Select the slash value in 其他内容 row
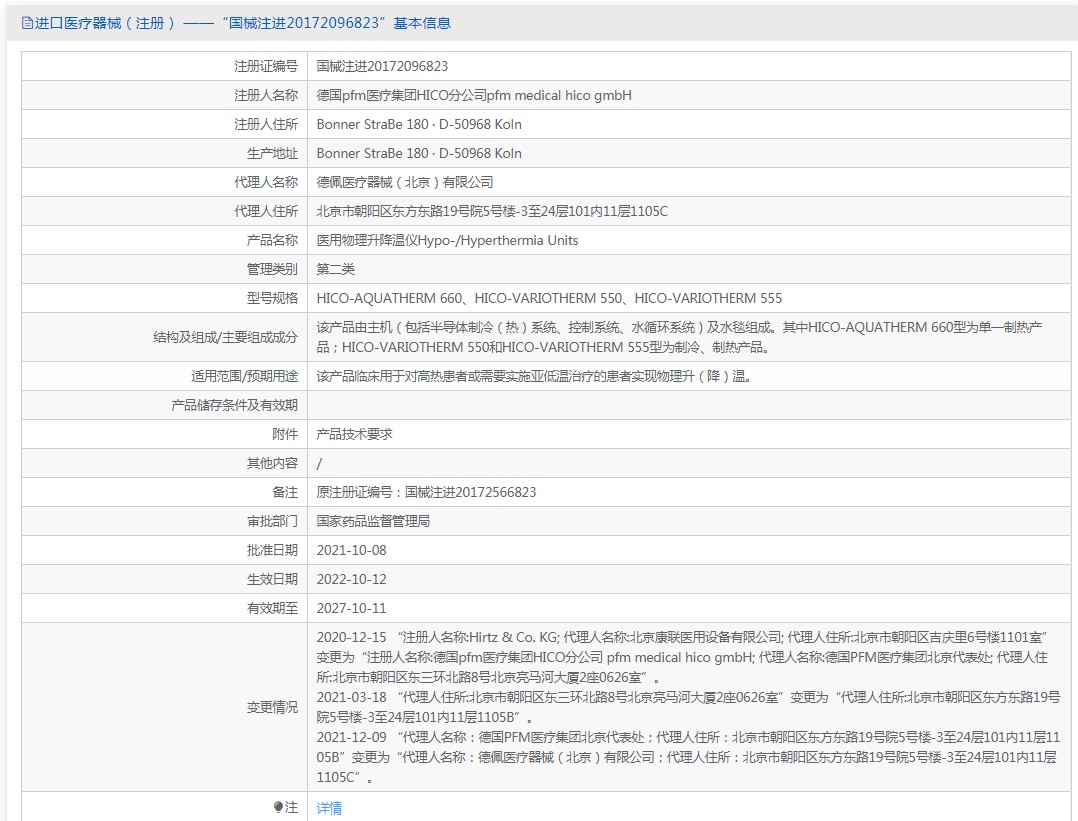1078x821 pixels. pyautogui.click(x=319, y=463)
